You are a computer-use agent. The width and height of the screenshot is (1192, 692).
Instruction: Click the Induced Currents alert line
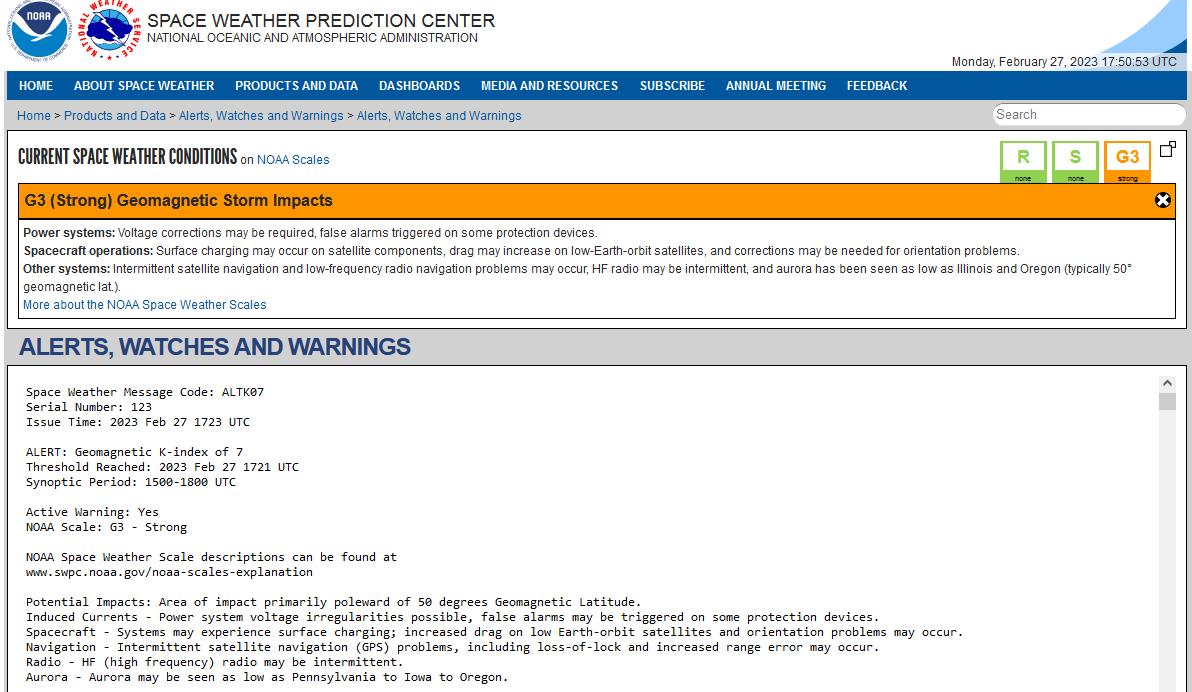pyautogui.click(x=452, y=617)
